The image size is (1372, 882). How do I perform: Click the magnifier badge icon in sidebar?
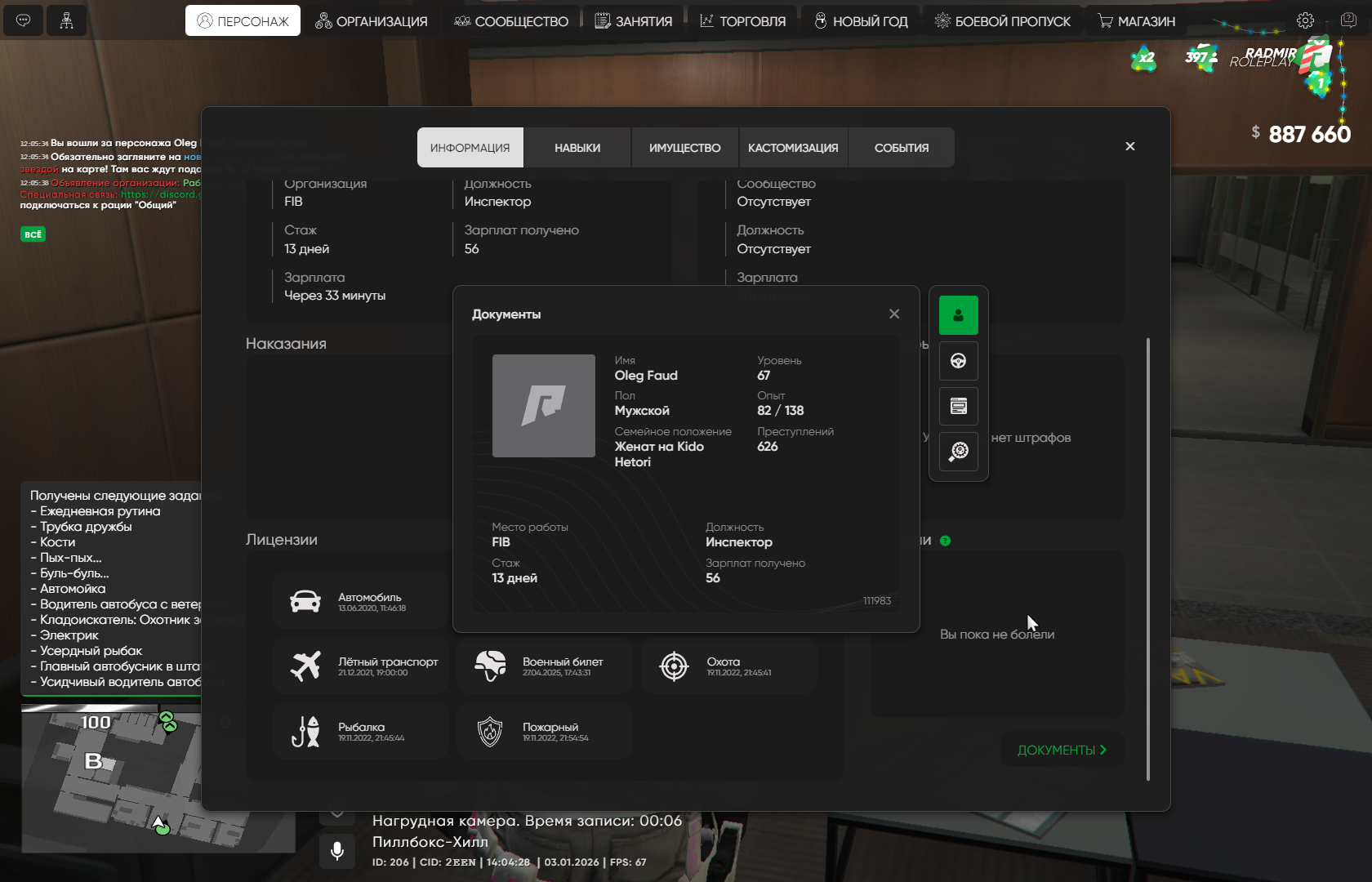coord(958,451)
